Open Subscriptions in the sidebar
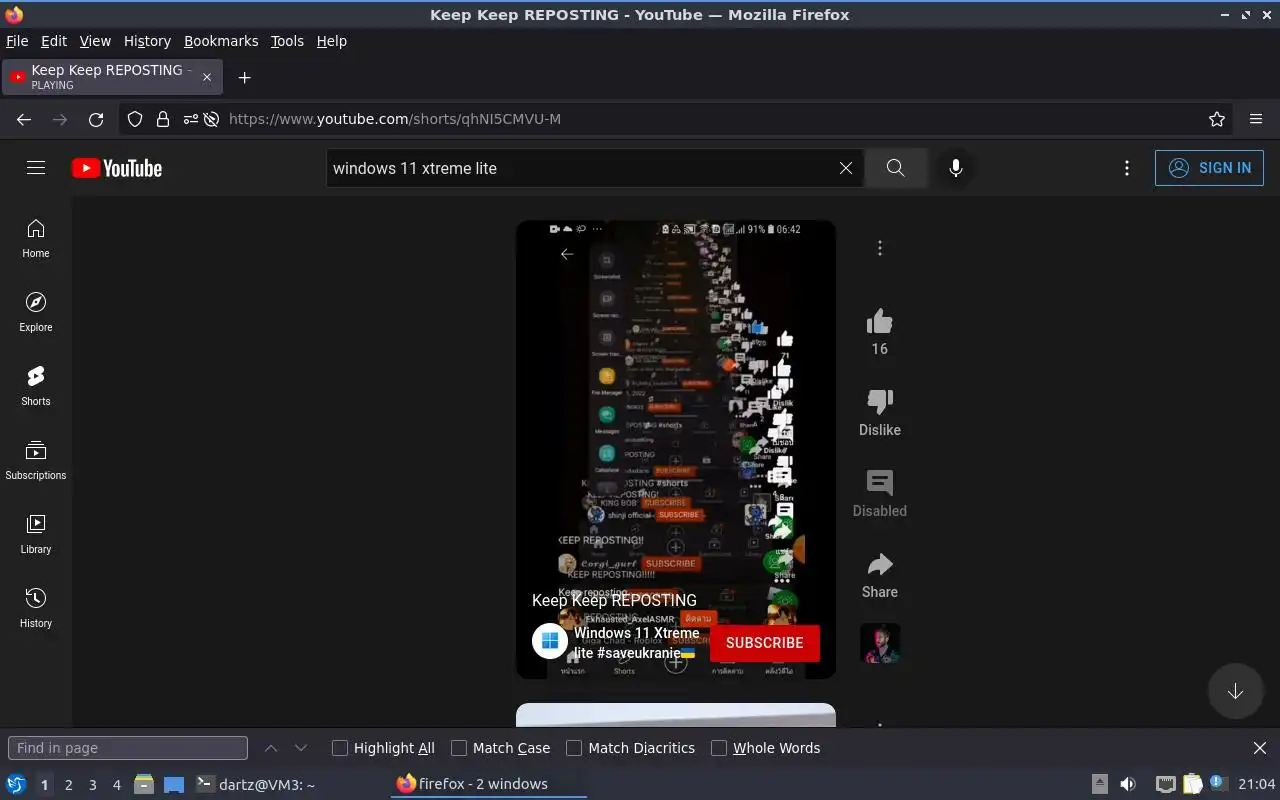1280x800 pixels. (36, 461)
